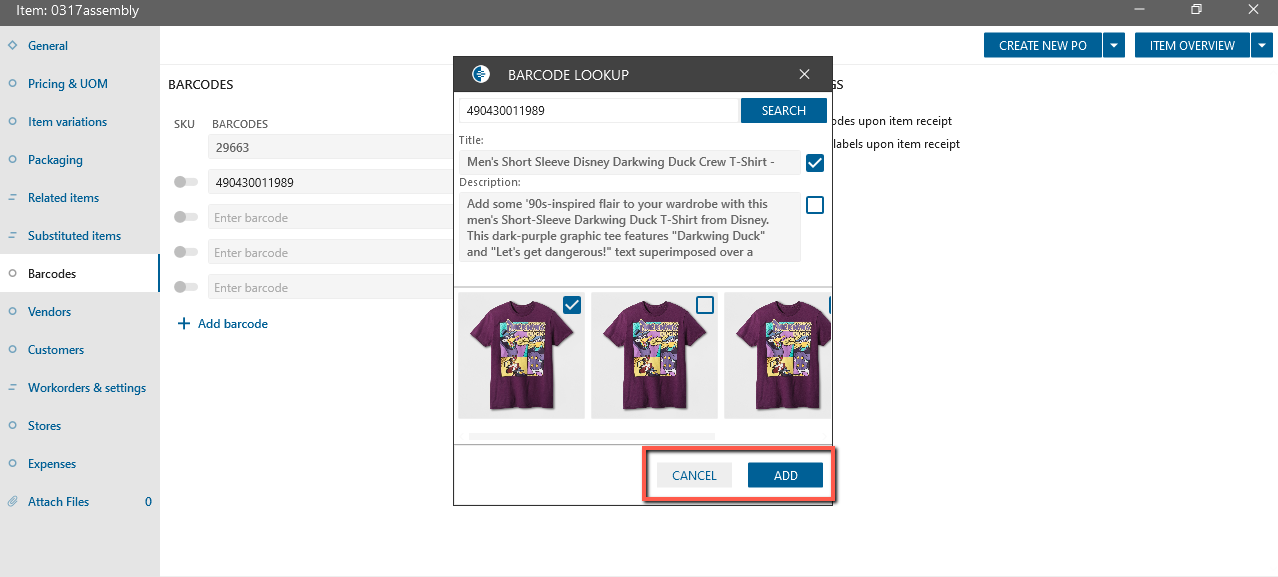Check the Description checkbox
The width and height of the screenshot is (1278, 577).
[815, 205]
